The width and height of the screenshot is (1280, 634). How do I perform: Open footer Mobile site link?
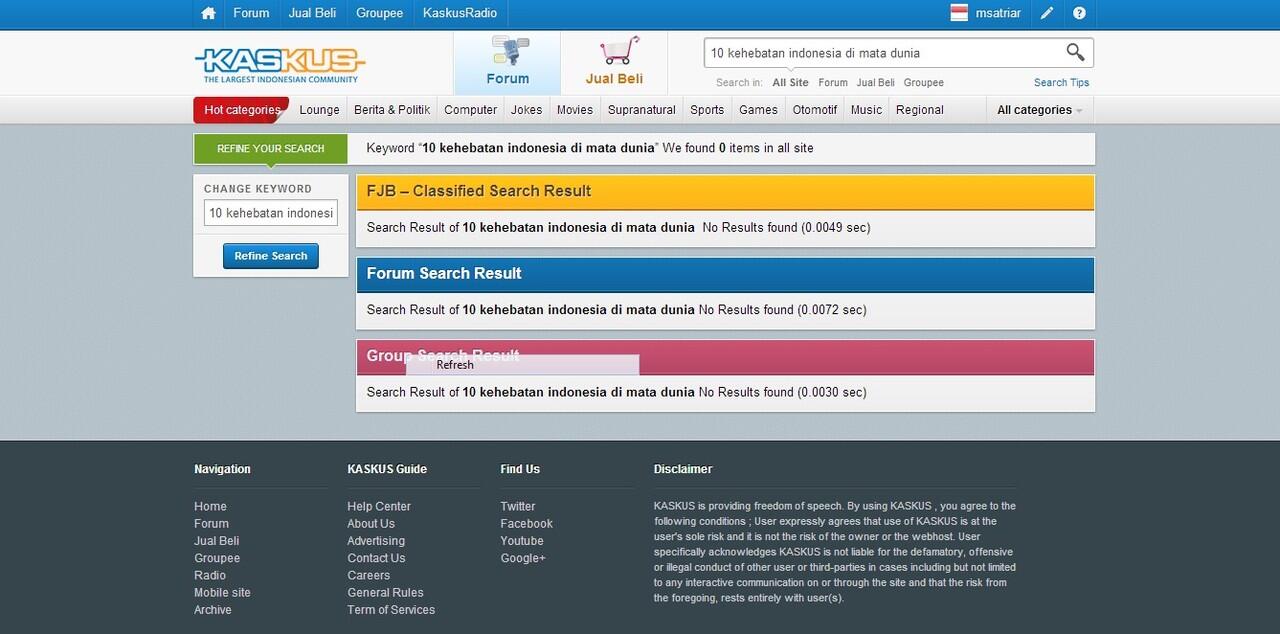click(x=222, y=593)
